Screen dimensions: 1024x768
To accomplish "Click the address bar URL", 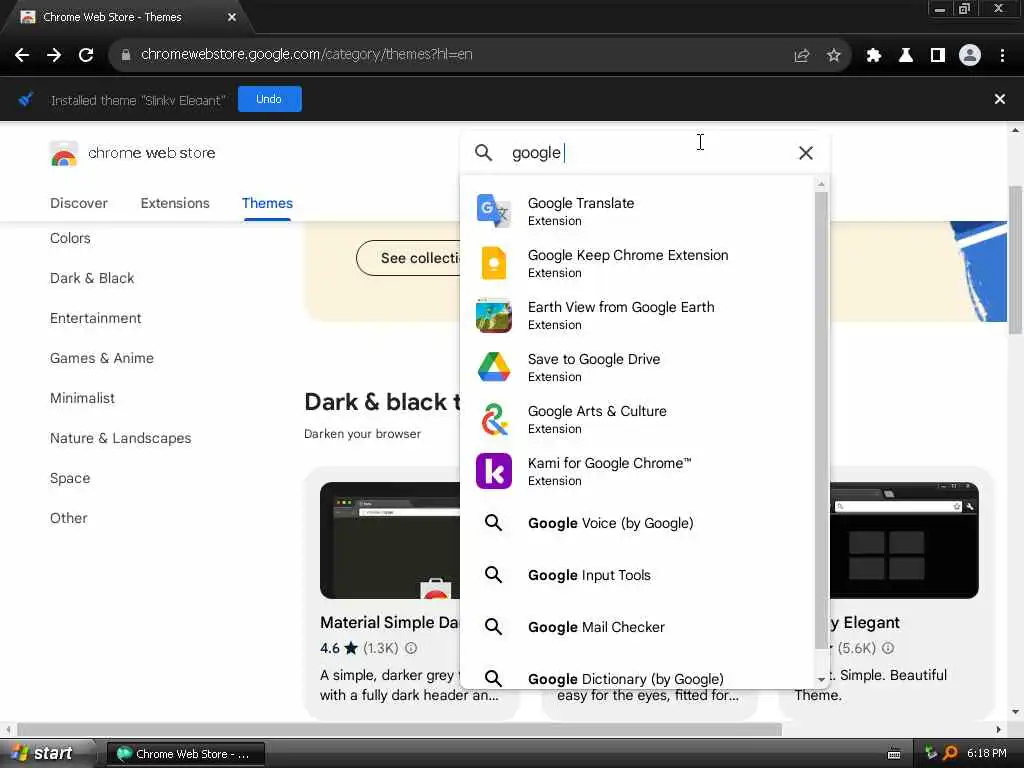I will pyautogui.click(x=307, y=55).
